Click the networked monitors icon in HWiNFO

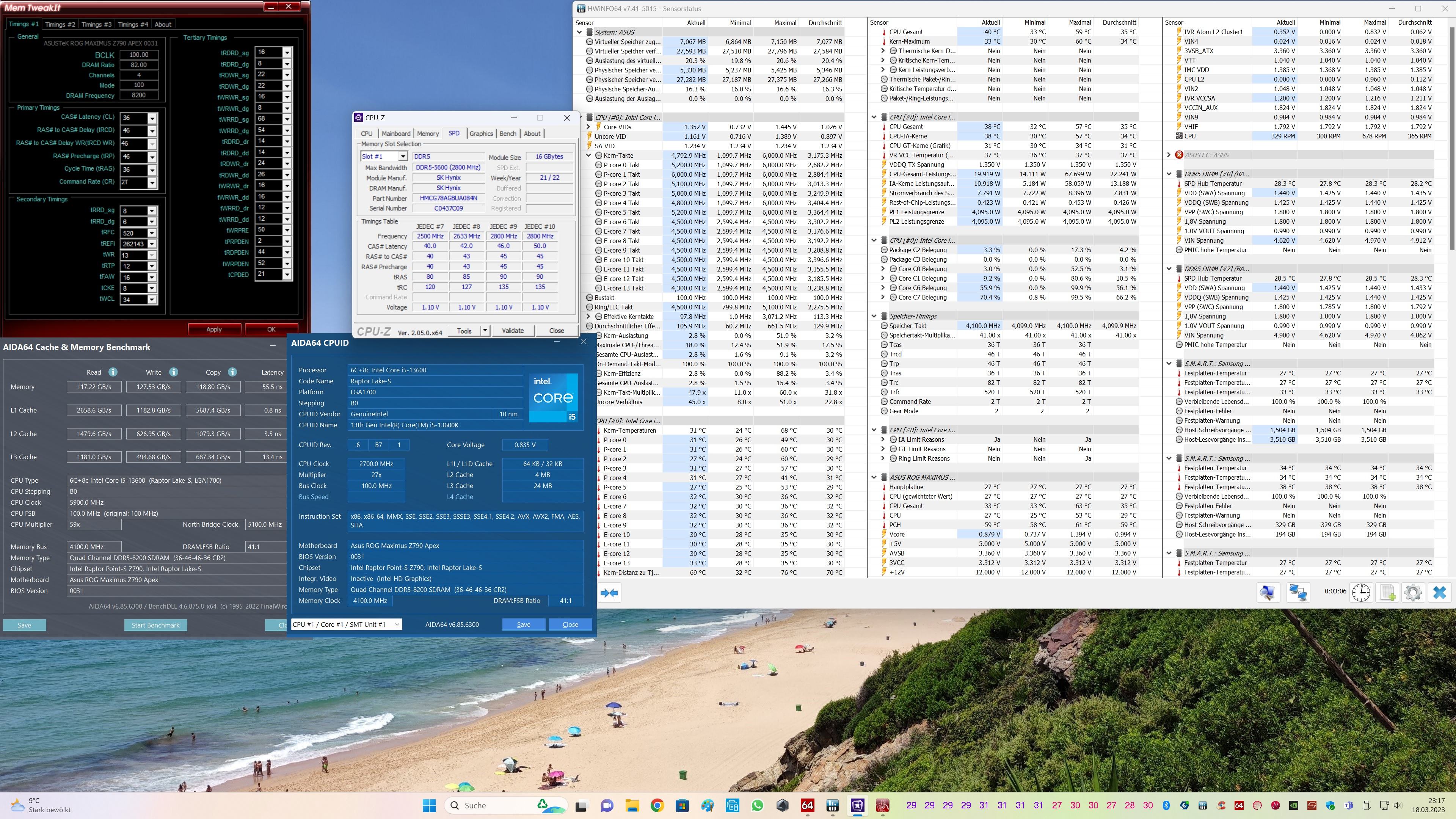pos(1298,592)
